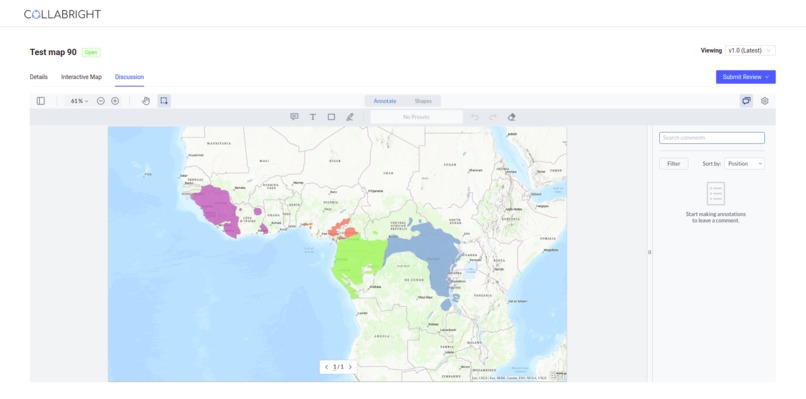
Task: Zoom in with the plus icon
Action: (x=115, y=101)
